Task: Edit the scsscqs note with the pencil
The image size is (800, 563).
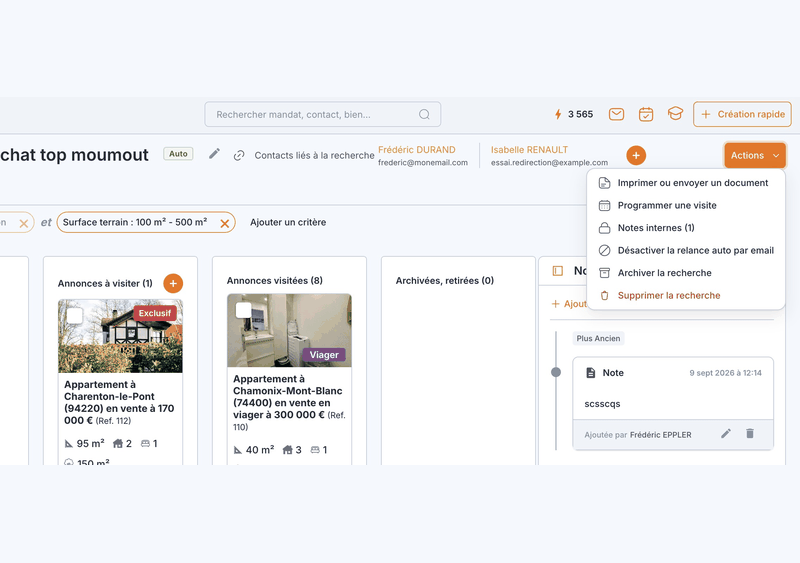Action: [x=726, y=433]
